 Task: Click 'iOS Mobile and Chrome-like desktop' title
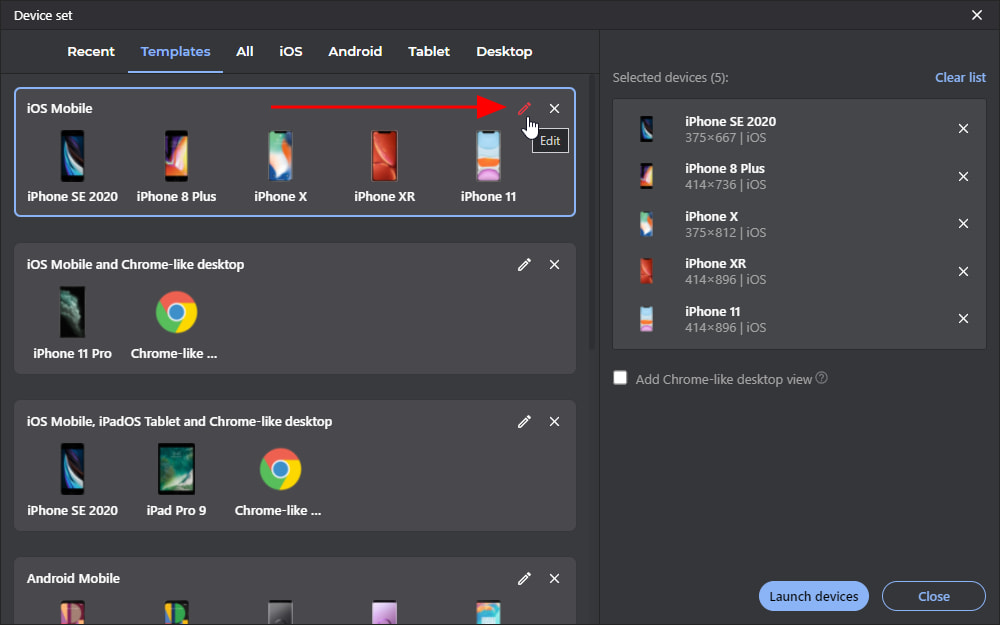(135, 265)
